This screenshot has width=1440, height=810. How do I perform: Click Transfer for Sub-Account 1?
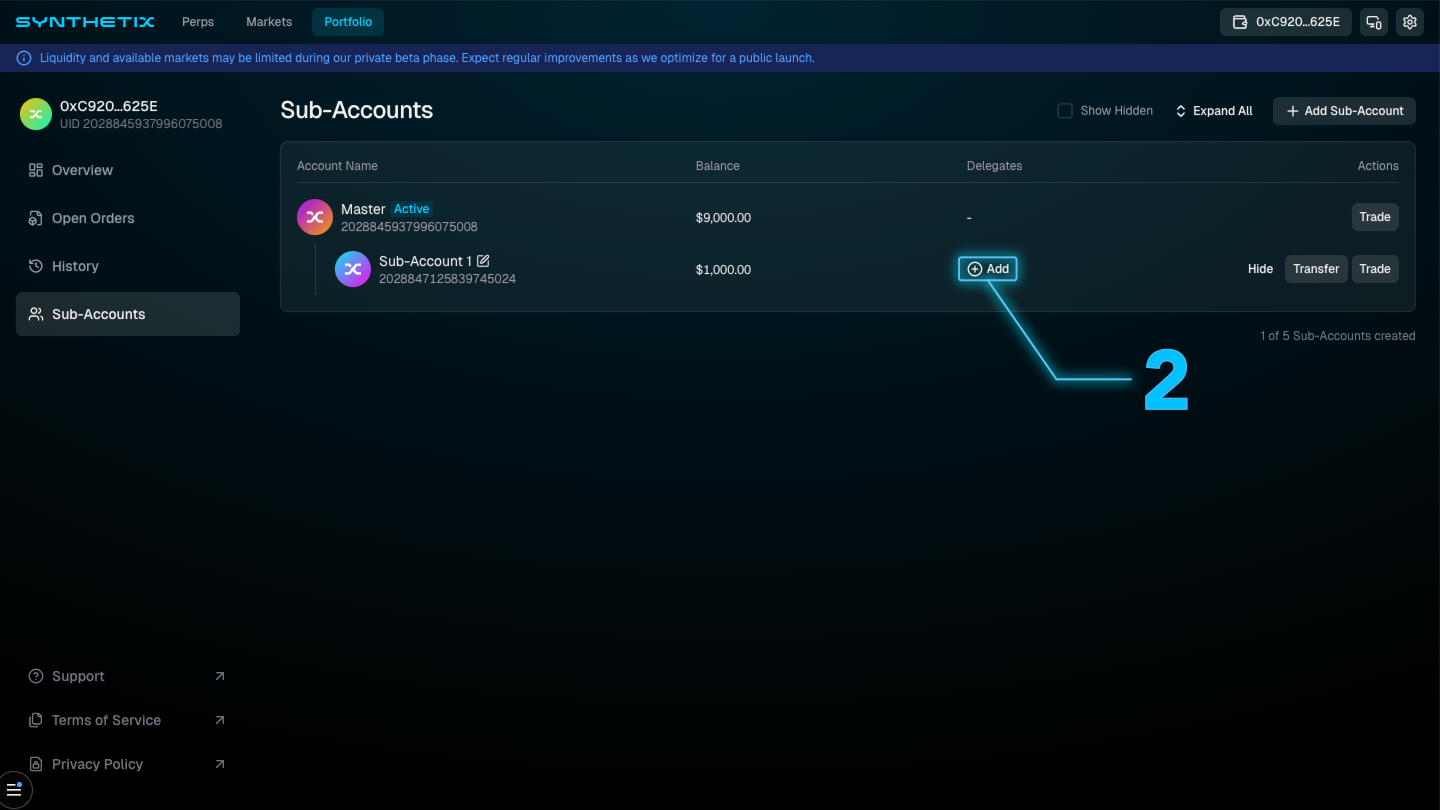click(x=1316, y=268)
